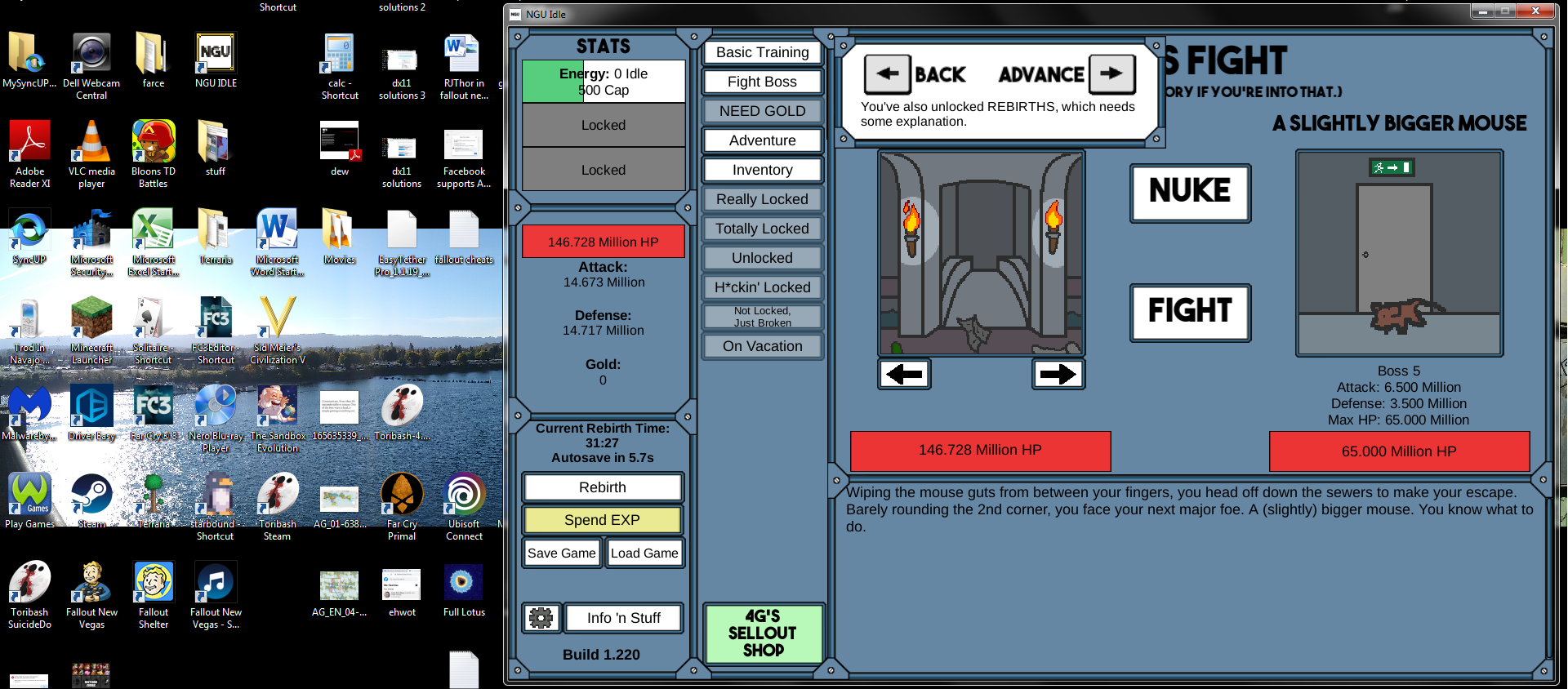
Task: Select the Really Locked menu entry
Action: coord(762,199)
